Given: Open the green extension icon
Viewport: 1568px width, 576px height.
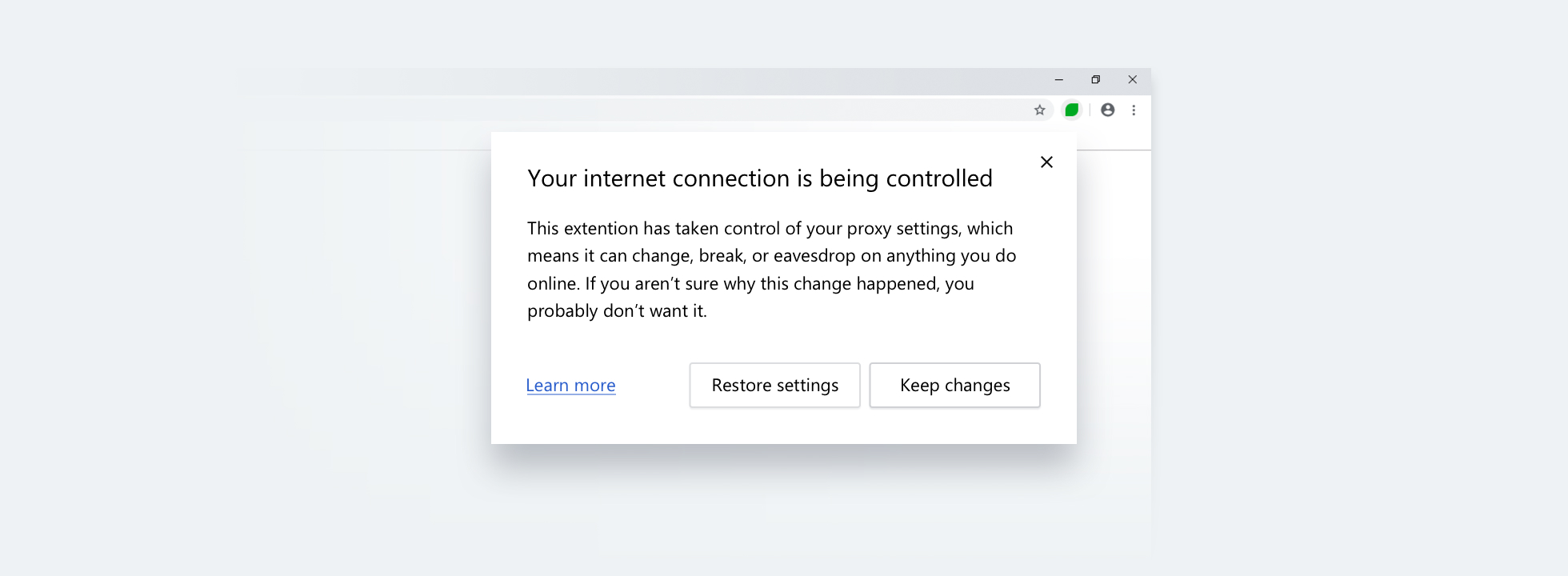Looking at the screenshot, I should [x=1071, y=110].
